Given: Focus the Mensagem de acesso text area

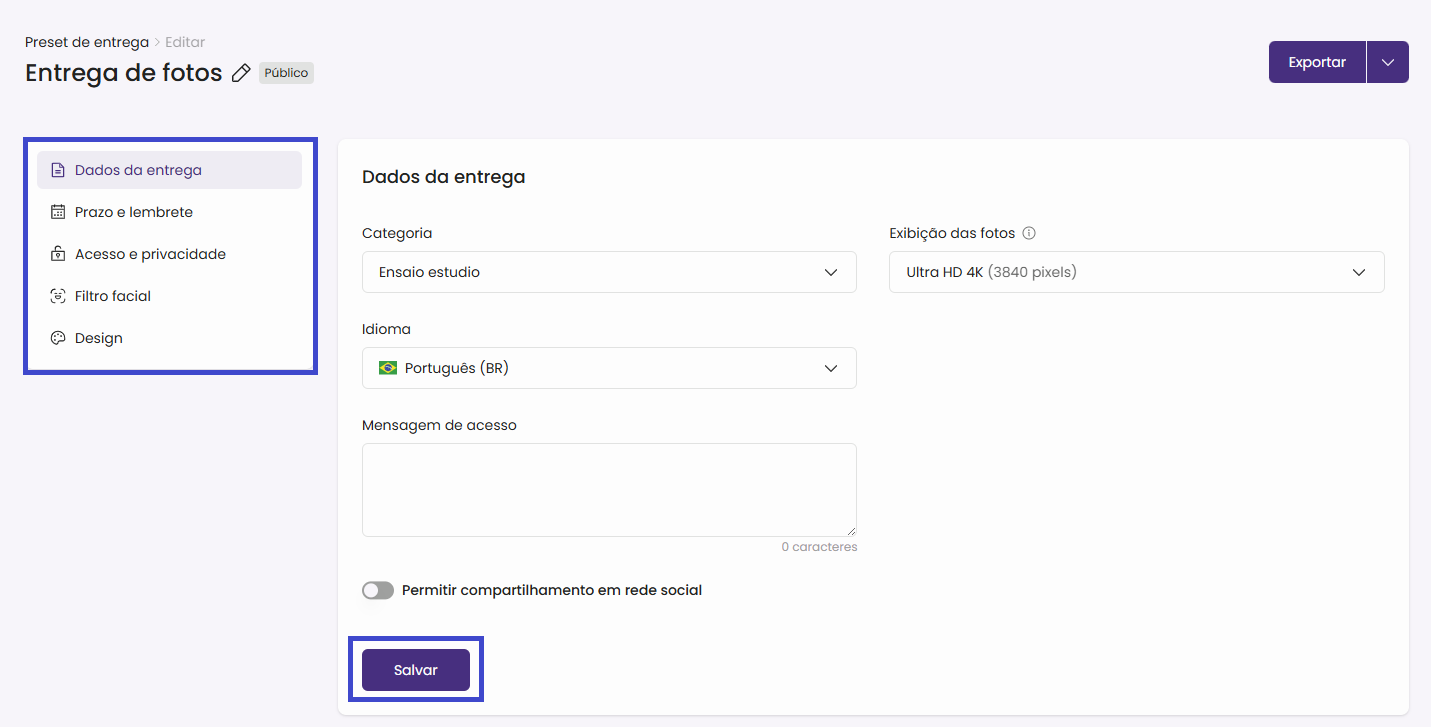Looking at the screenshot, I should (x=608, y=490).
